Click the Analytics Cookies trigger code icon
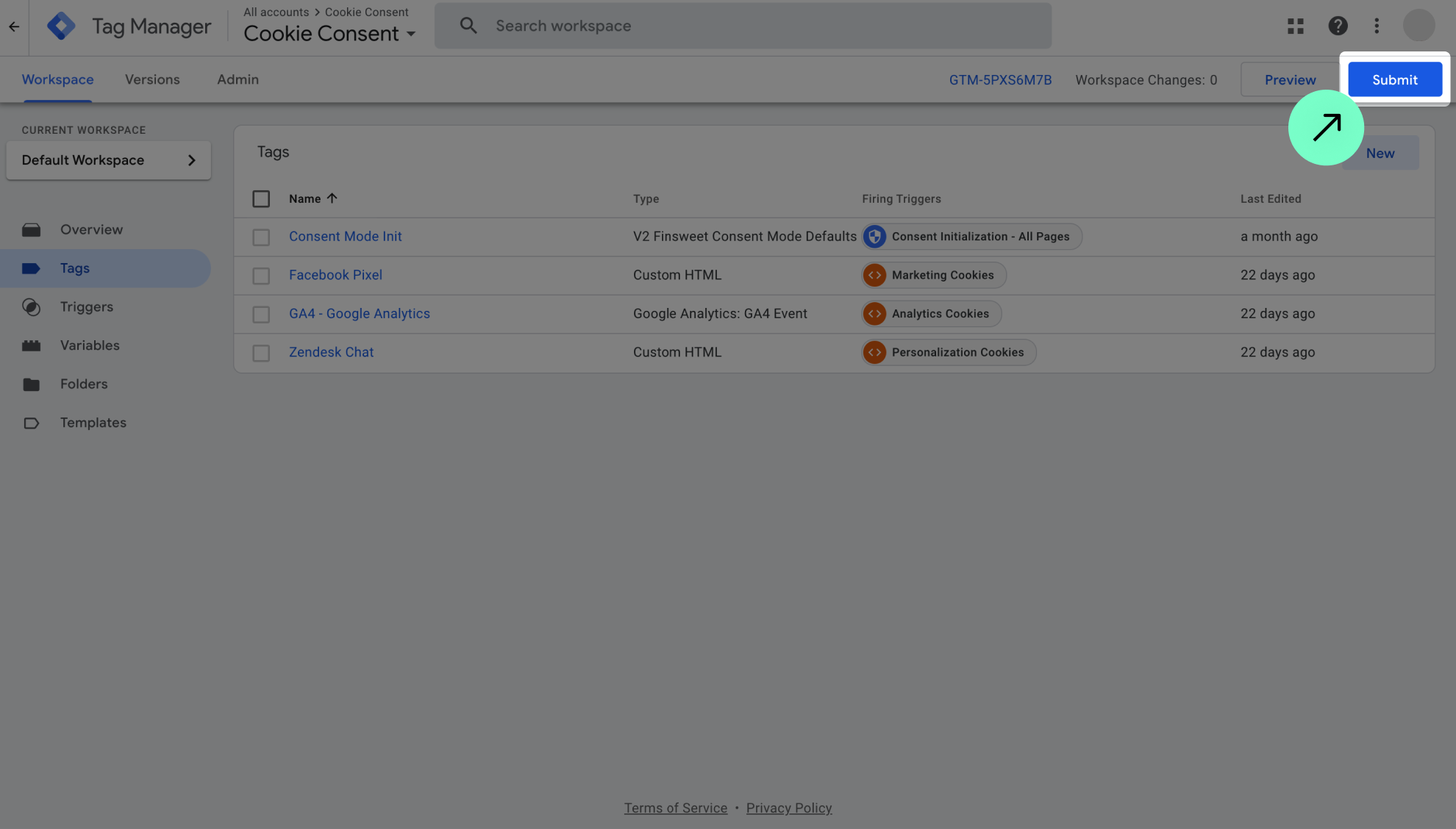The height and width of the screenshot is (829, 1456). (874, 314)
